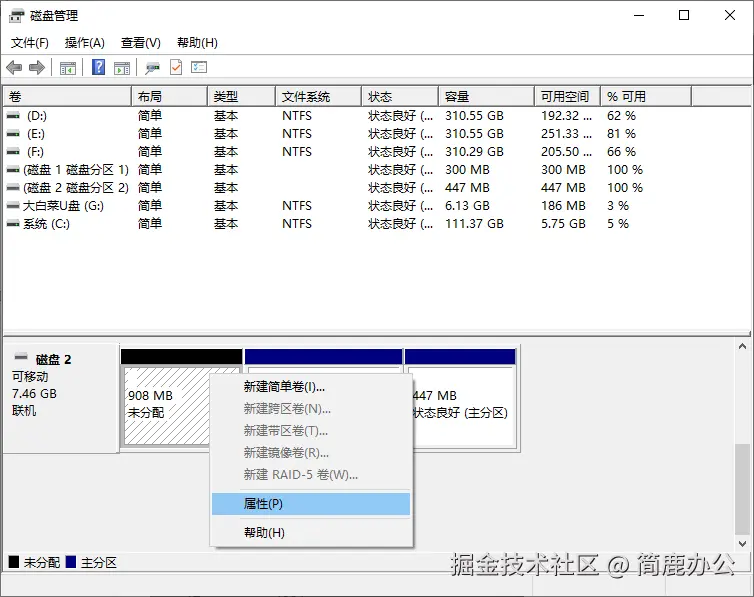Sort by the 布局 column header
Screen dimensions: 754x597
tap(169, 97)
